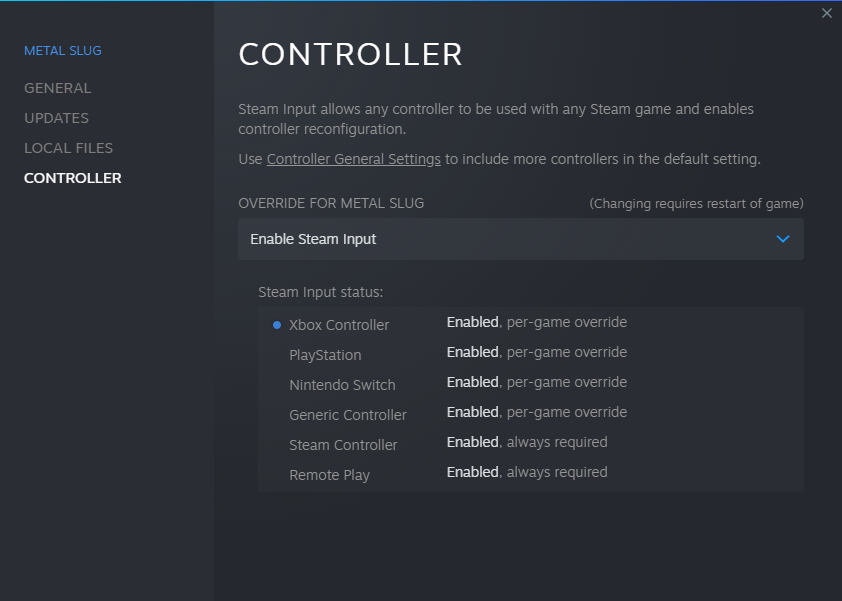
Task: Open the Enable Steam Input combo box
Action: [520, 239]
